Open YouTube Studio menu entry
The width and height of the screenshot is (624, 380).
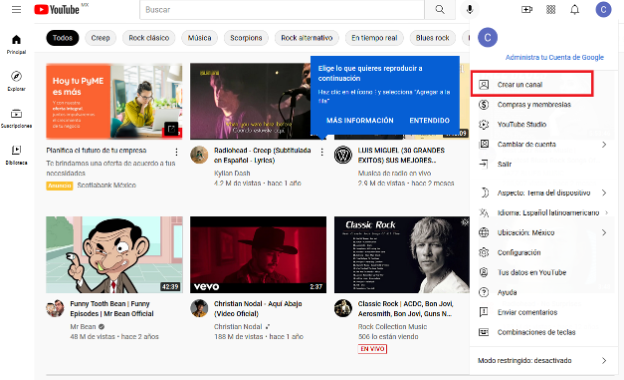[544, 124]
